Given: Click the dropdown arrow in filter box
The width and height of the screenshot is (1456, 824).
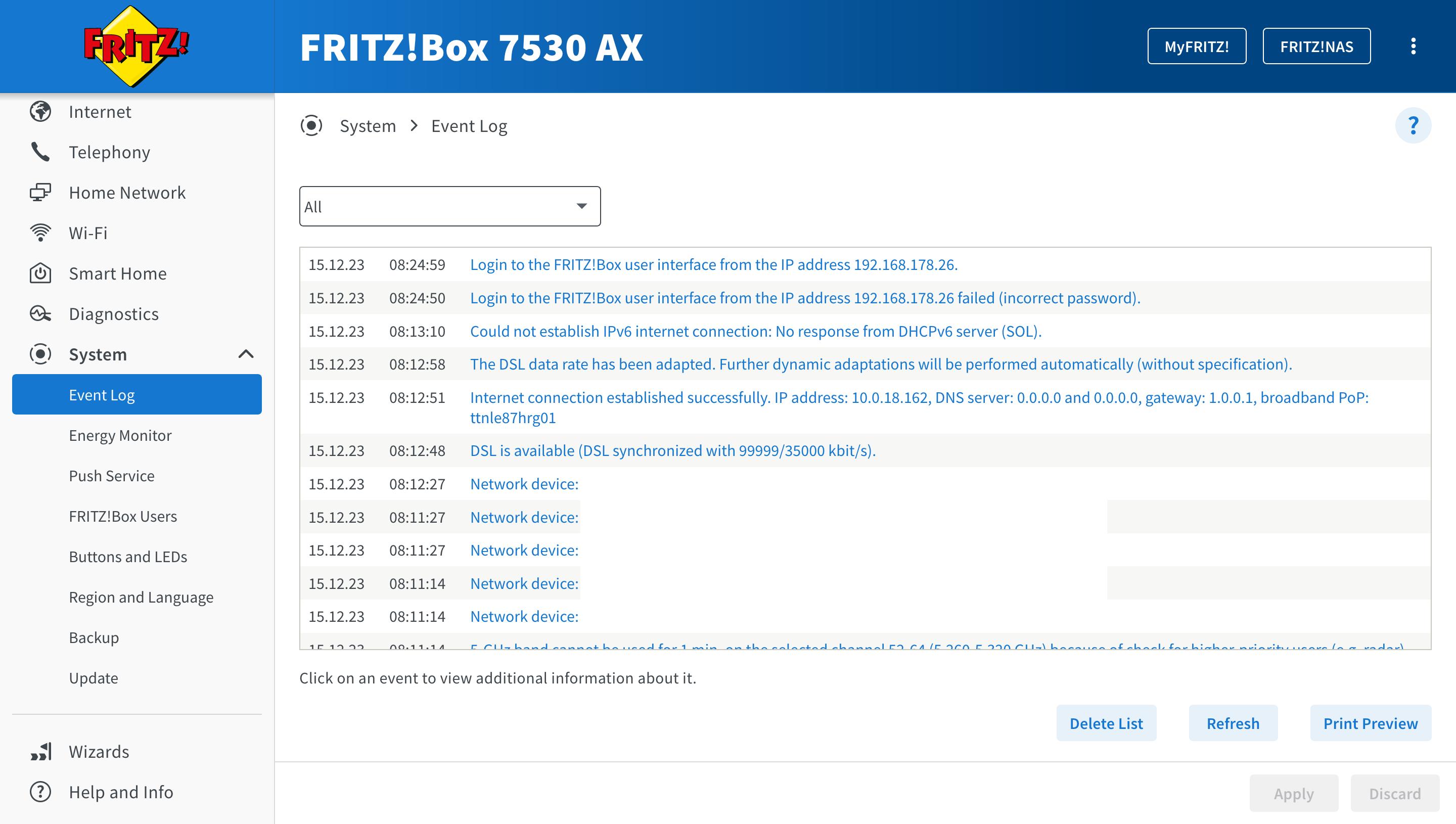Looking at the screenshot, I should [581, 207].
